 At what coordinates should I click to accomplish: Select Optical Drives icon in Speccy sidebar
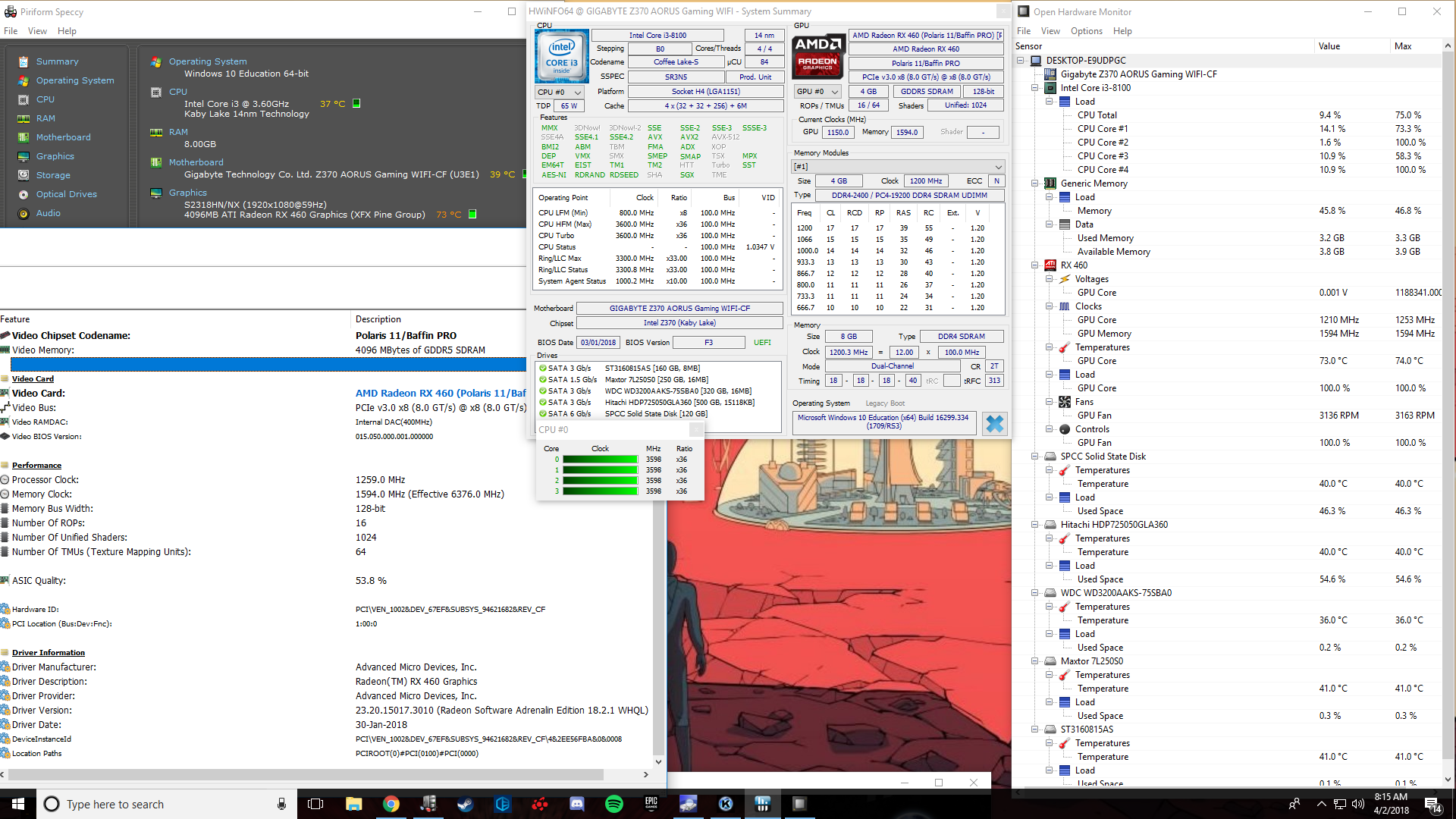24,194
